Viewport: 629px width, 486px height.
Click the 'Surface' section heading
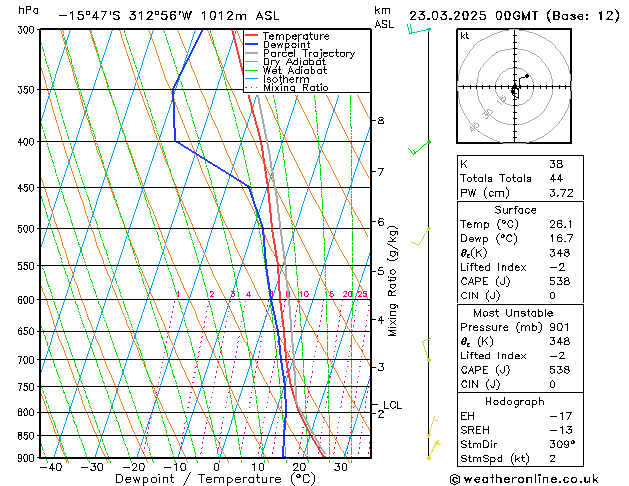(515, 210)
